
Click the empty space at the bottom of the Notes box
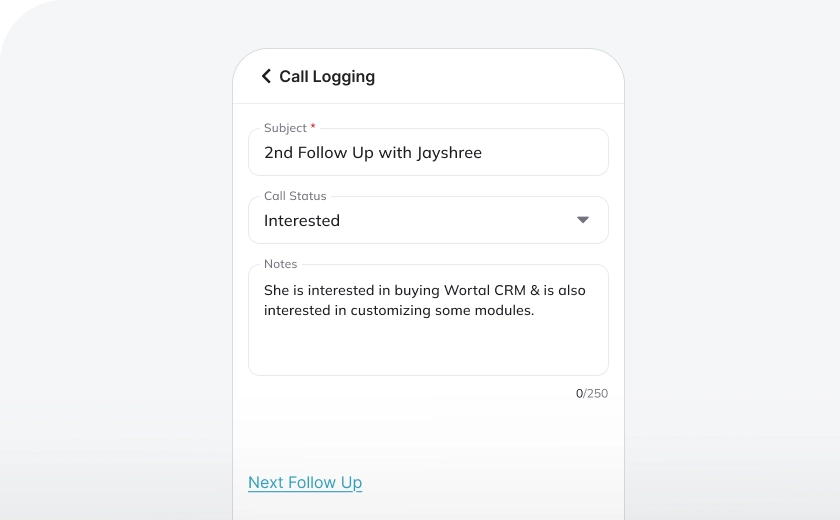(428, 352)
